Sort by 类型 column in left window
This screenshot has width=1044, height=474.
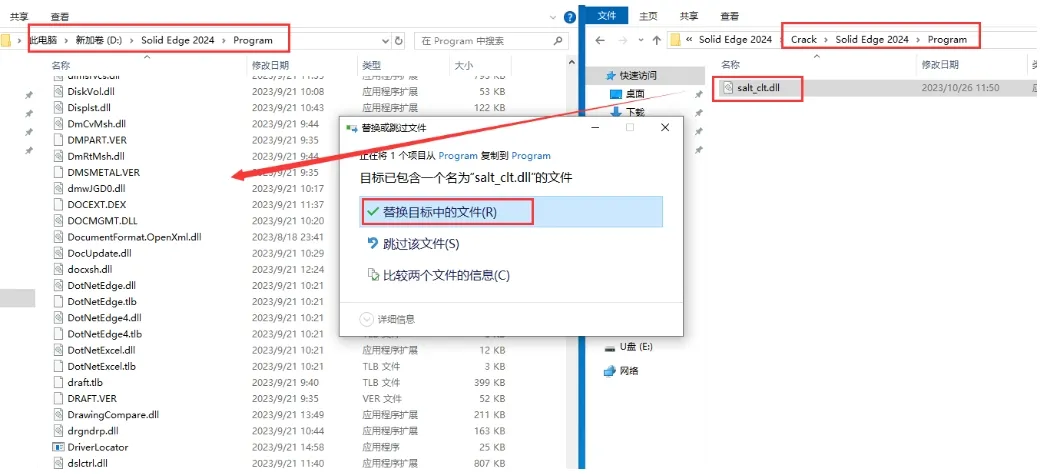pos(371,65)
